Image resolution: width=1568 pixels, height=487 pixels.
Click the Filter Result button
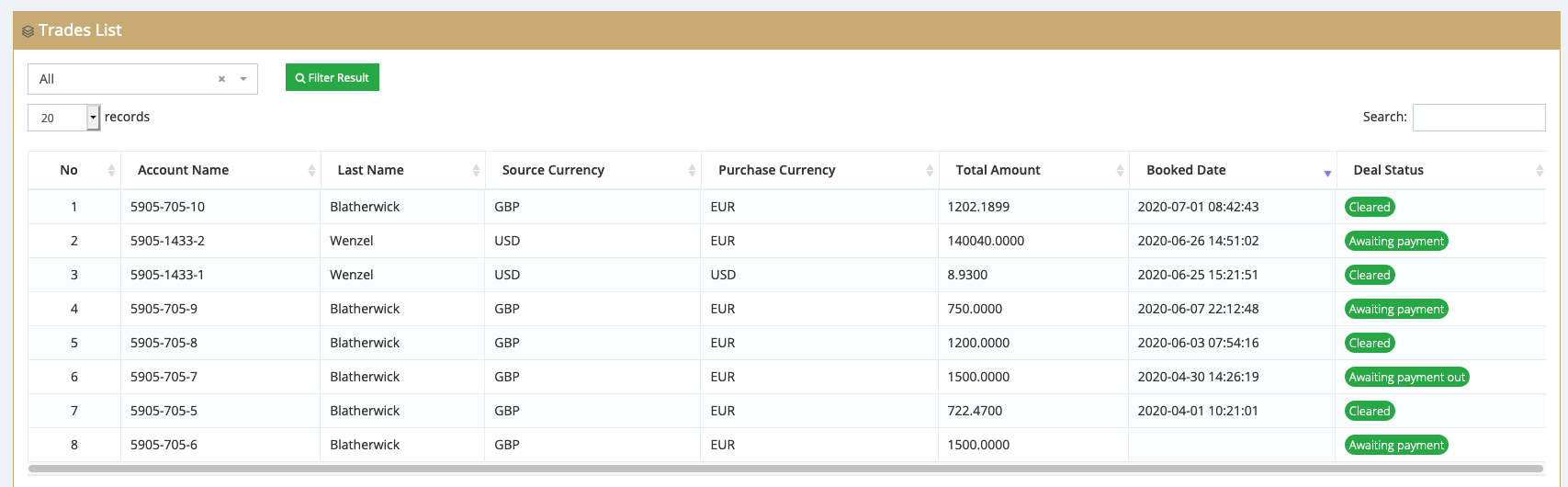[x=333, y=78]
